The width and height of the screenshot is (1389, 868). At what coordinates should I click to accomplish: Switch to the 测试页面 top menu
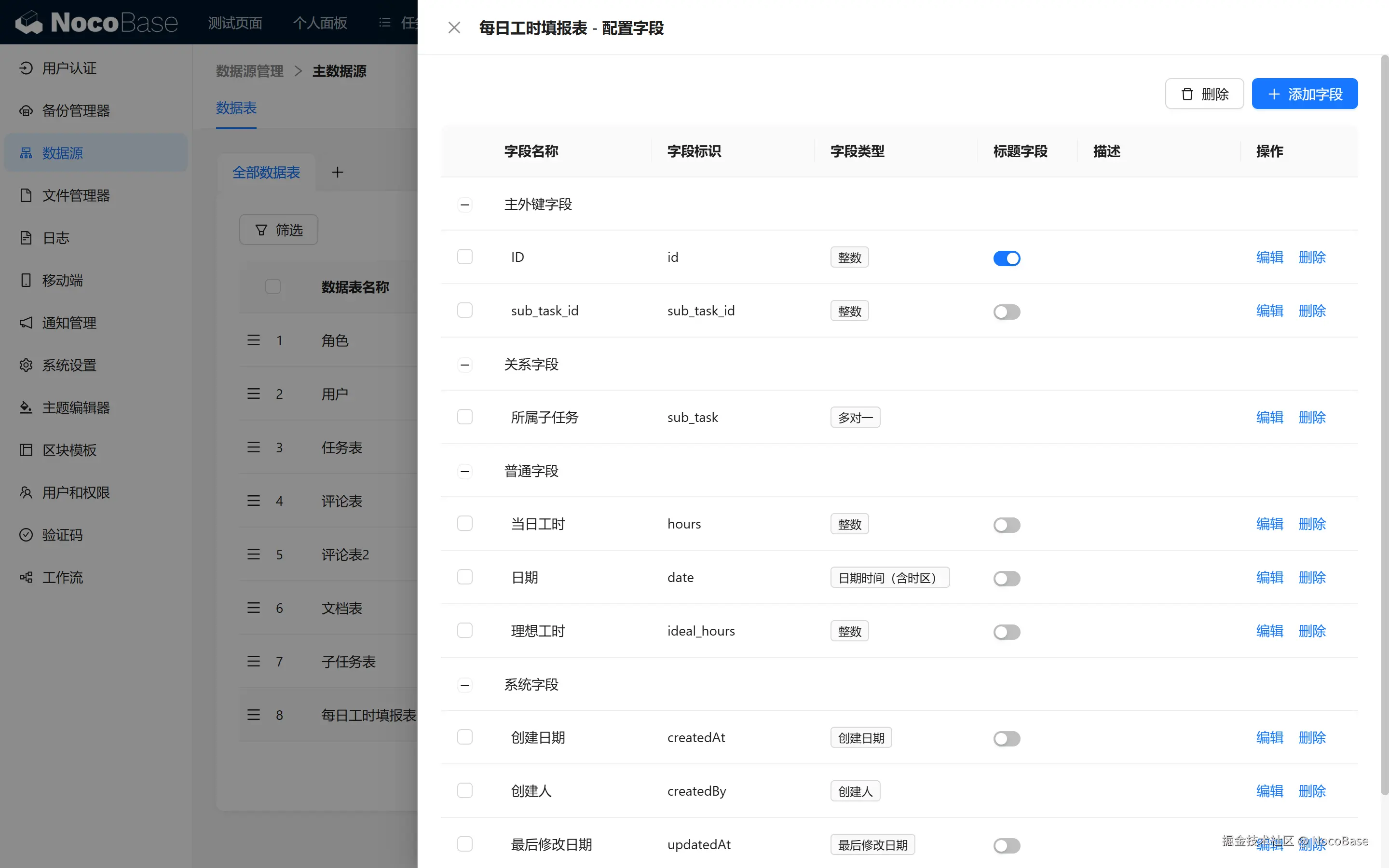(235, 23)
